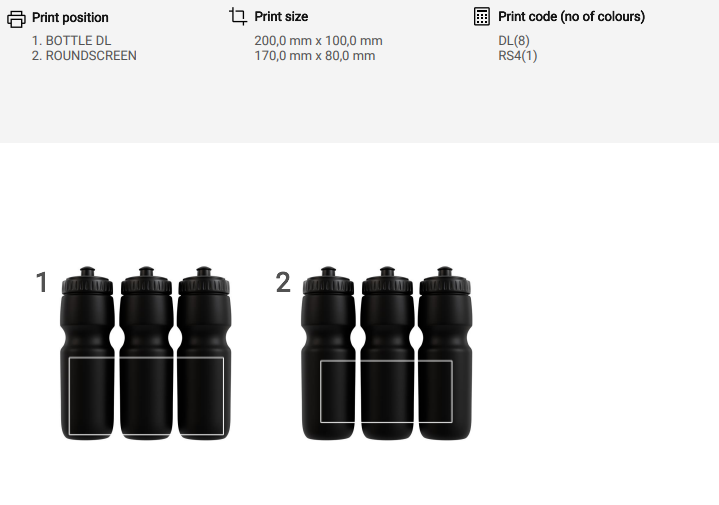This screenshot has width=719, height=505.
Task: Click the 200,0 mm x 100,0 mm size
Action: [x=318, y=41]
